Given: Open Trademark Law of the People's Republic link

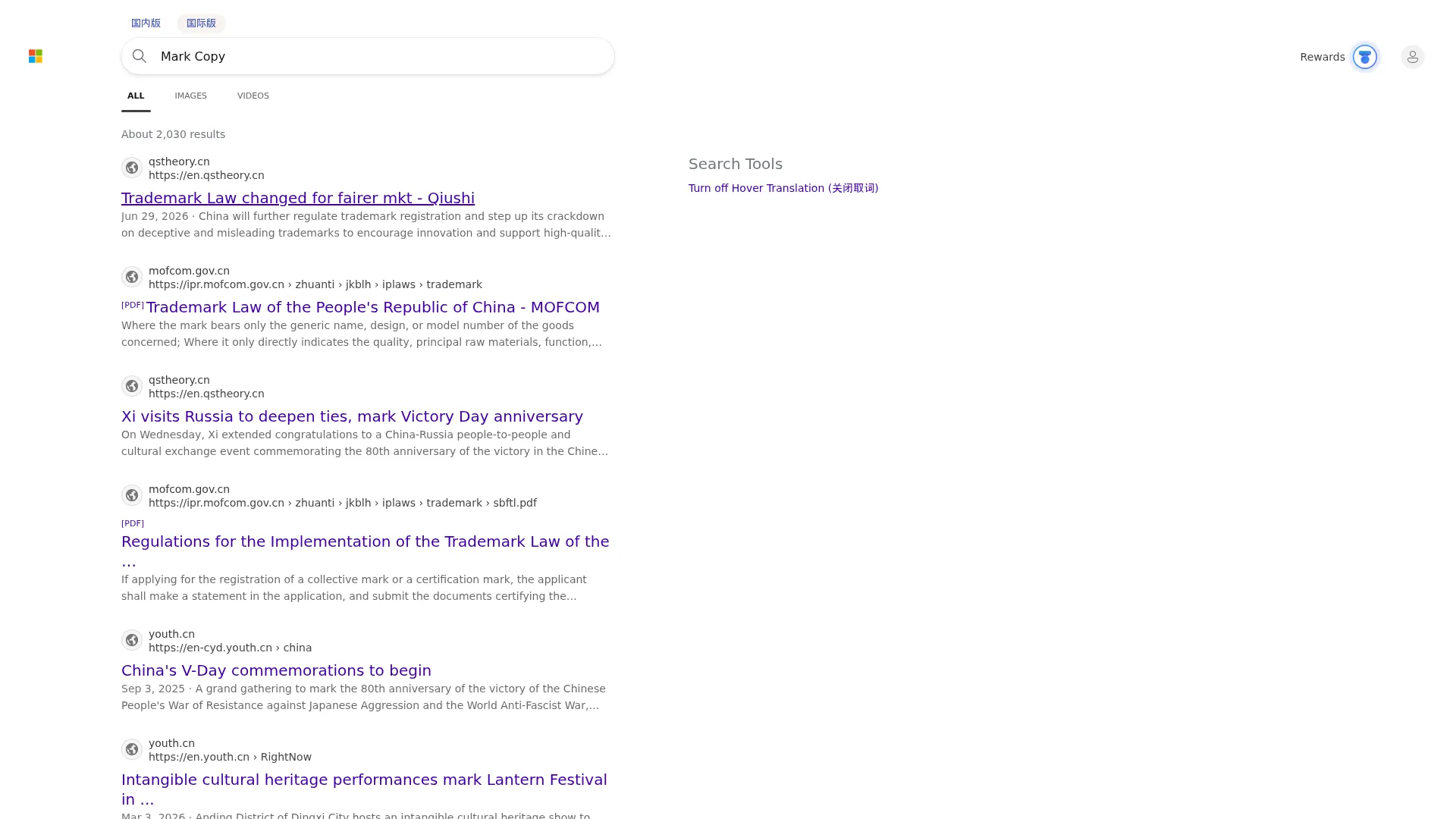Looking at the screenshot, I should click(373, 307).
